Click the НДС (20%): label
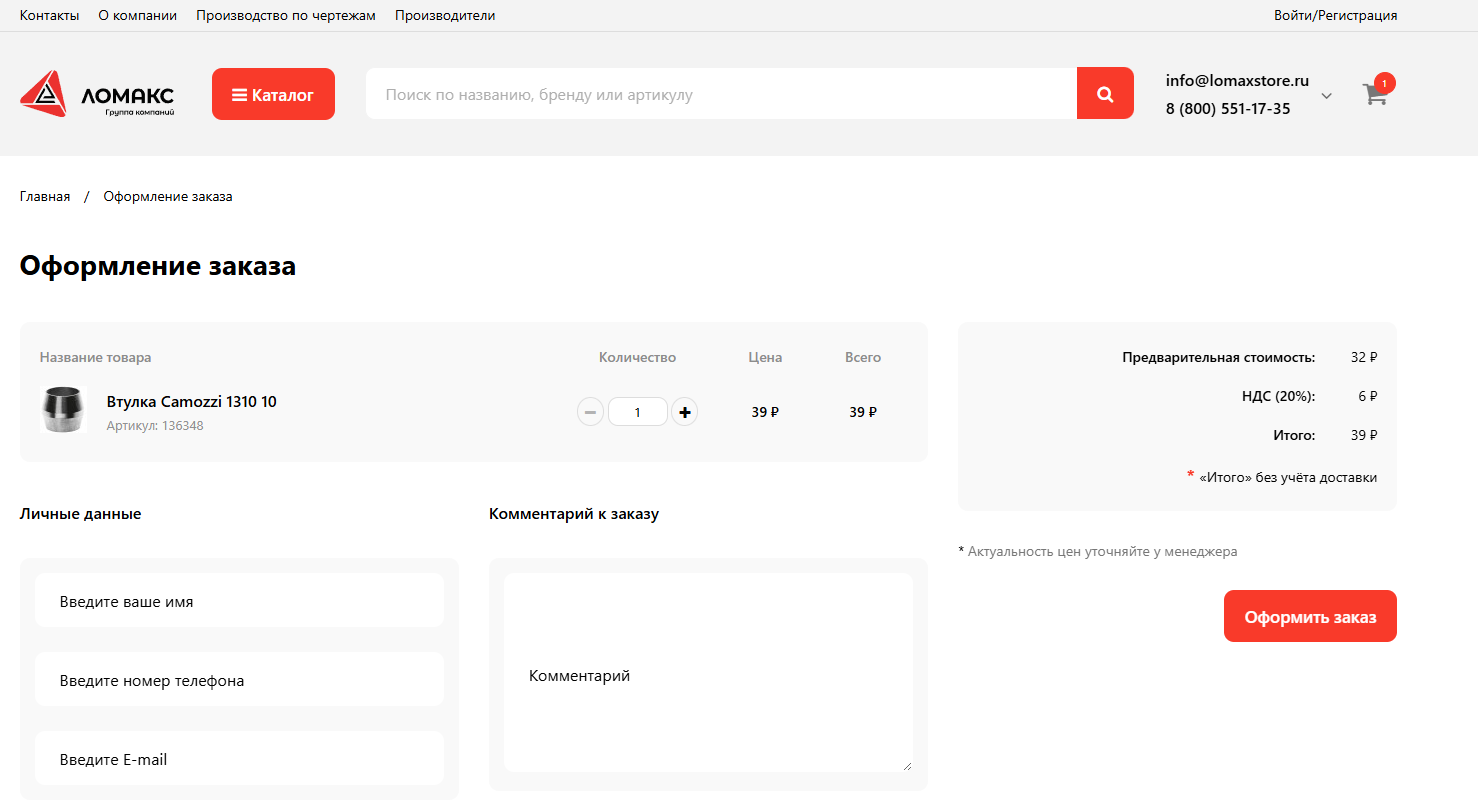This screenshot has height=802, width=1478. (1279, 396)
